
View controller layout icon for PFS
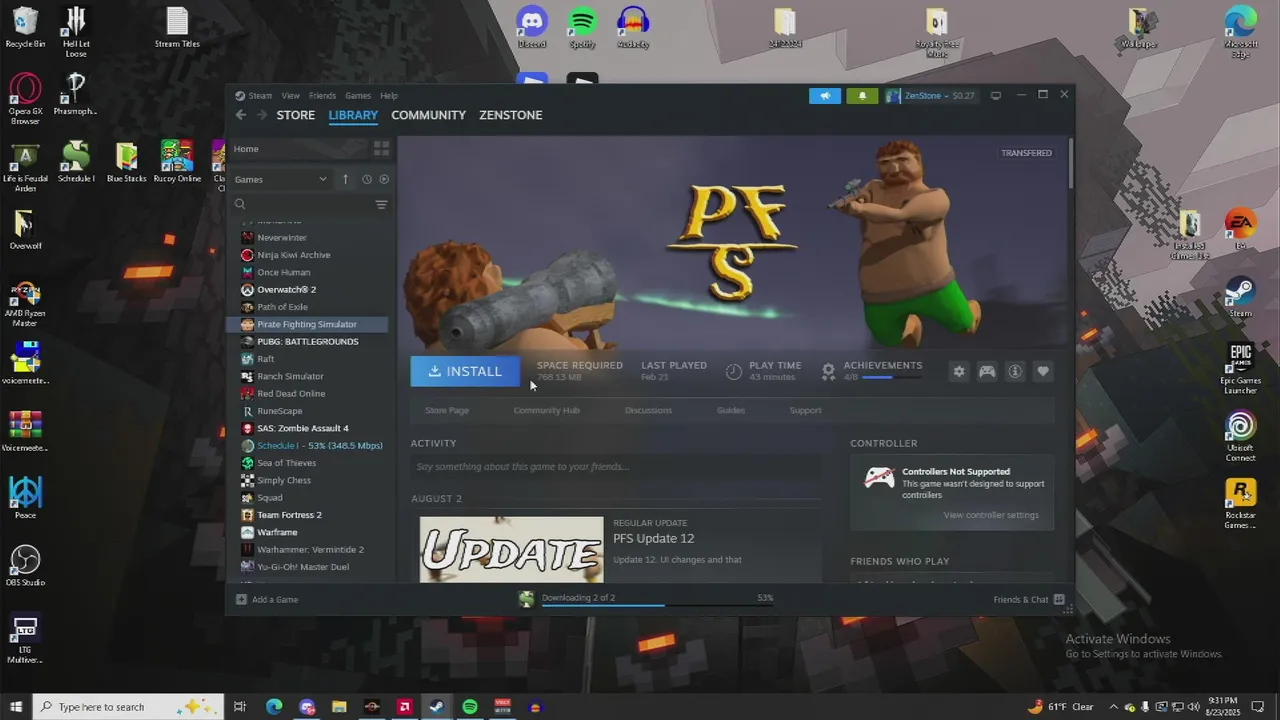pos(987,371)
